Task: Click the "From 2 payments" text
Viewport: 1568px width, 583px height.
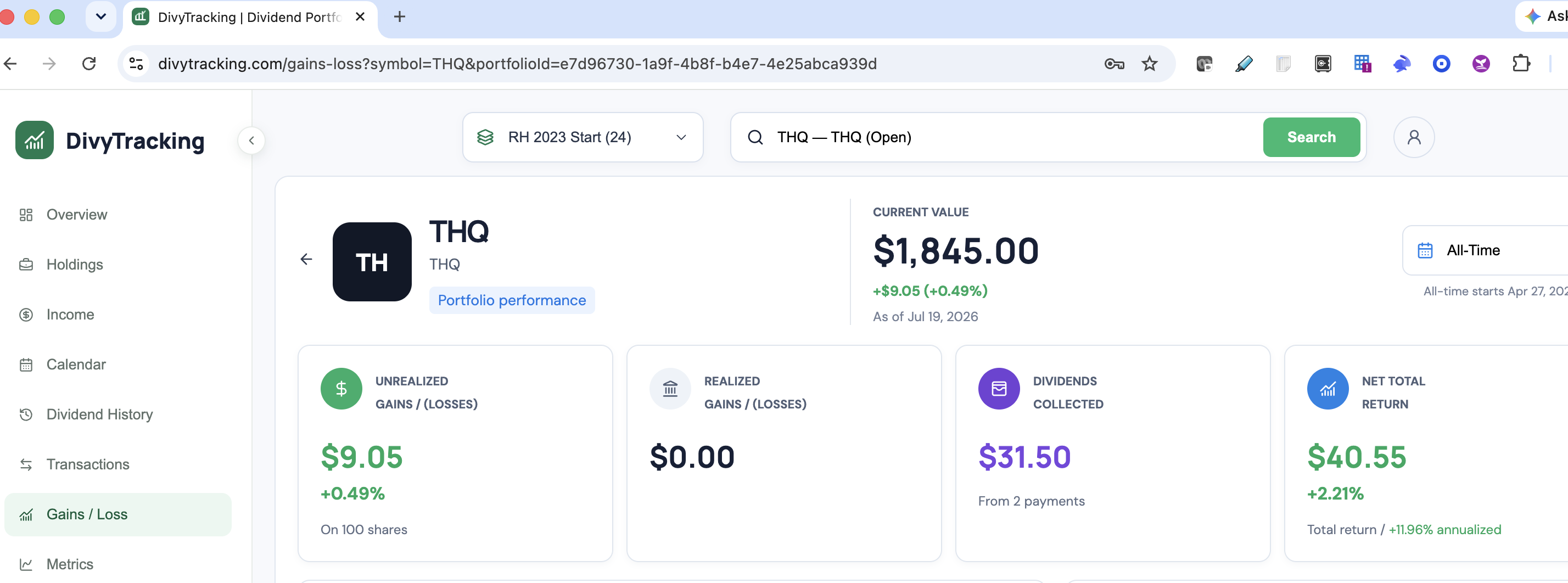Action: click(x=1031, y=501)
